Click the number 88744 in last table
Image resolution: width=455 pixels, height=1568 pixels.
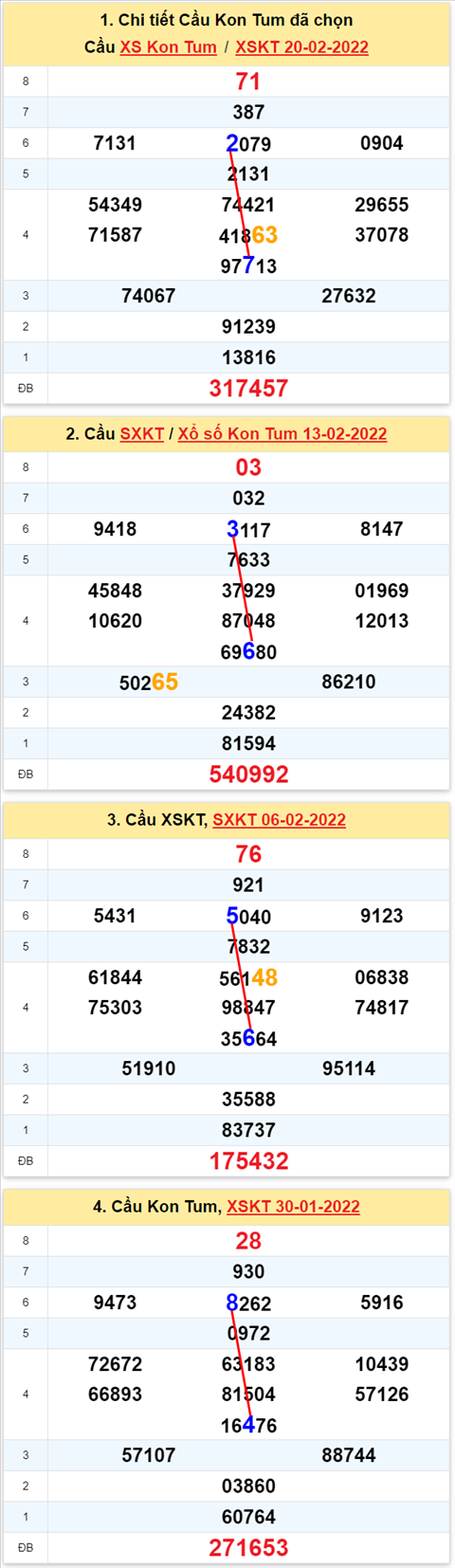pos(349,1454)
